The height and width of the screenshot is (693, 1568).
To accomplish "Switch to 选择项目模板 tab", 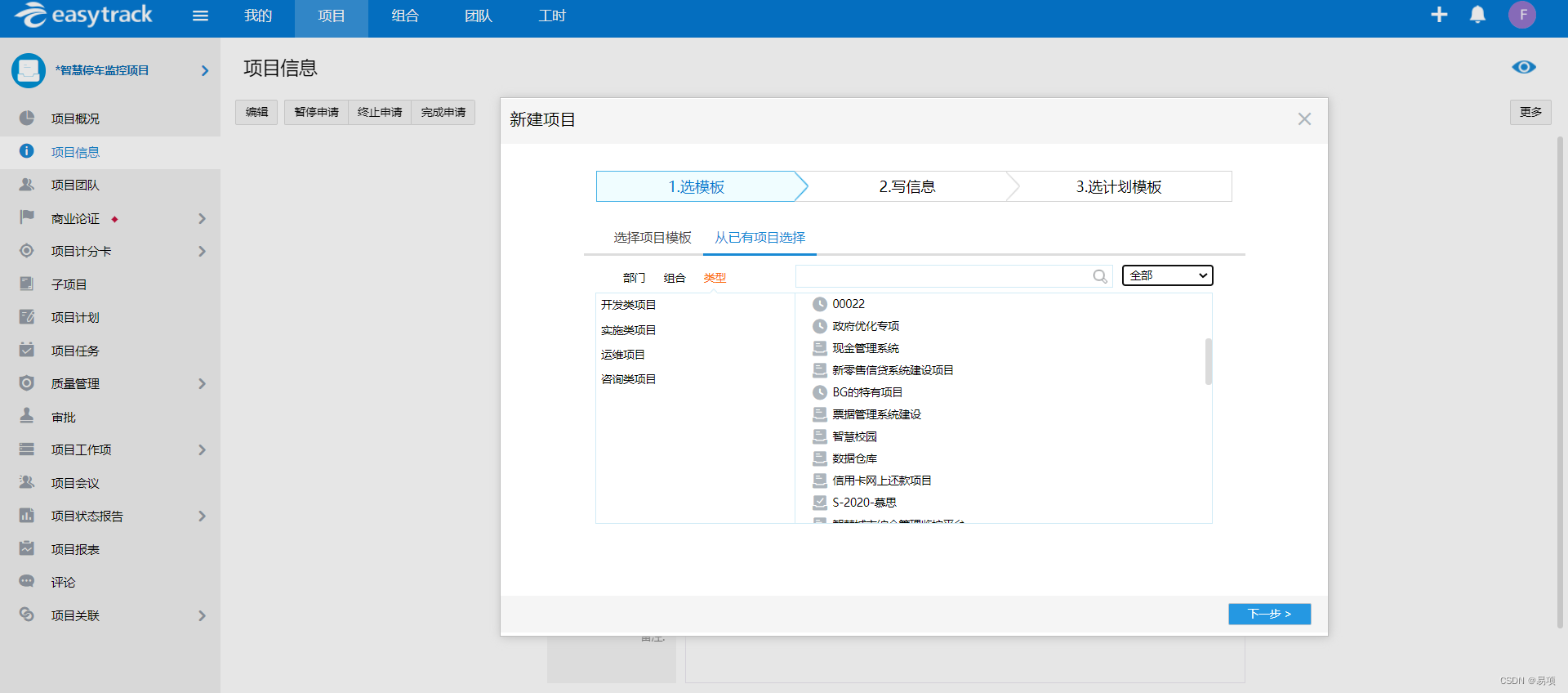I will (653, 238).
